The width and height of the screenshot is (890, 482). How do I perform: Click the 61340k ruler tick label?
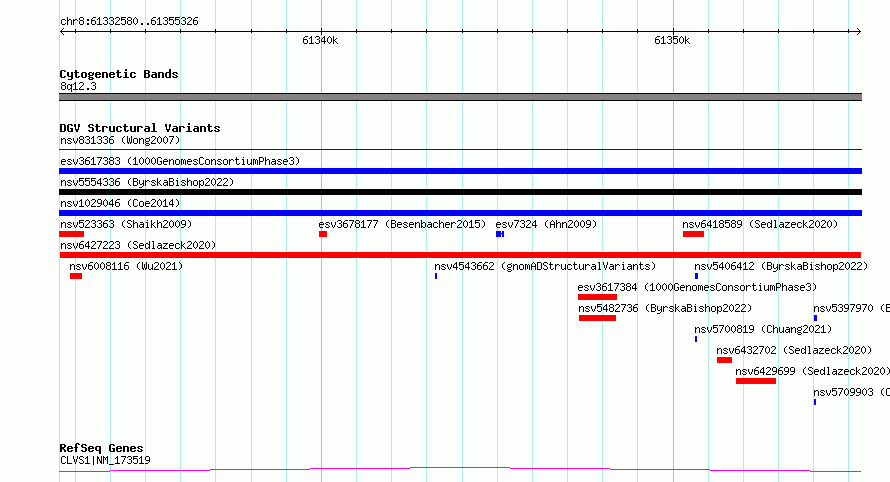point(320,40)
